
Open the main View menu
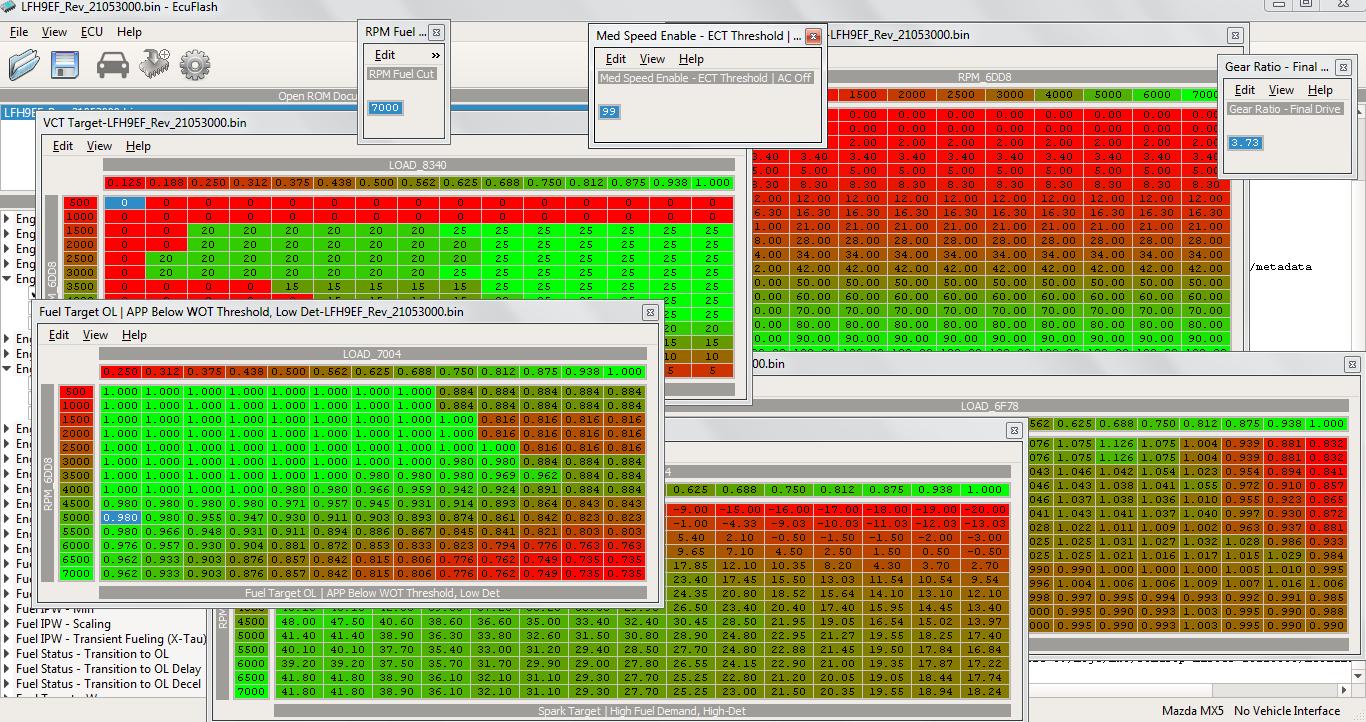point(54,32)
